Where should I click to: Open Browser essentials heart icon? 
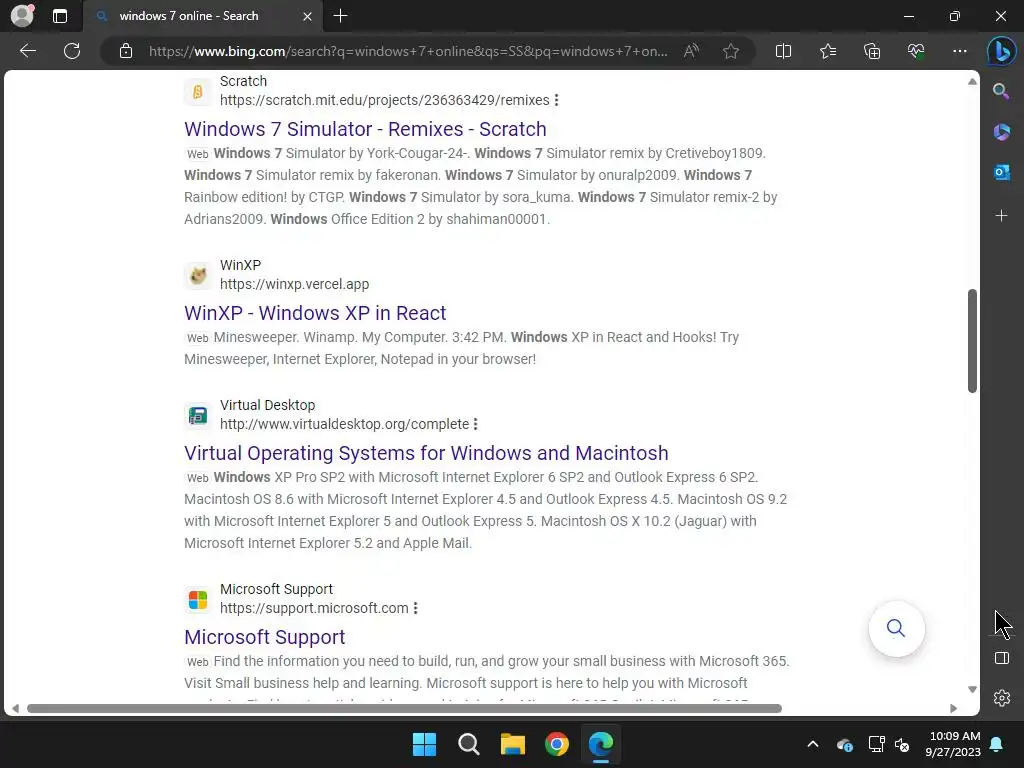pyautogui.click(x=916, y=51)
